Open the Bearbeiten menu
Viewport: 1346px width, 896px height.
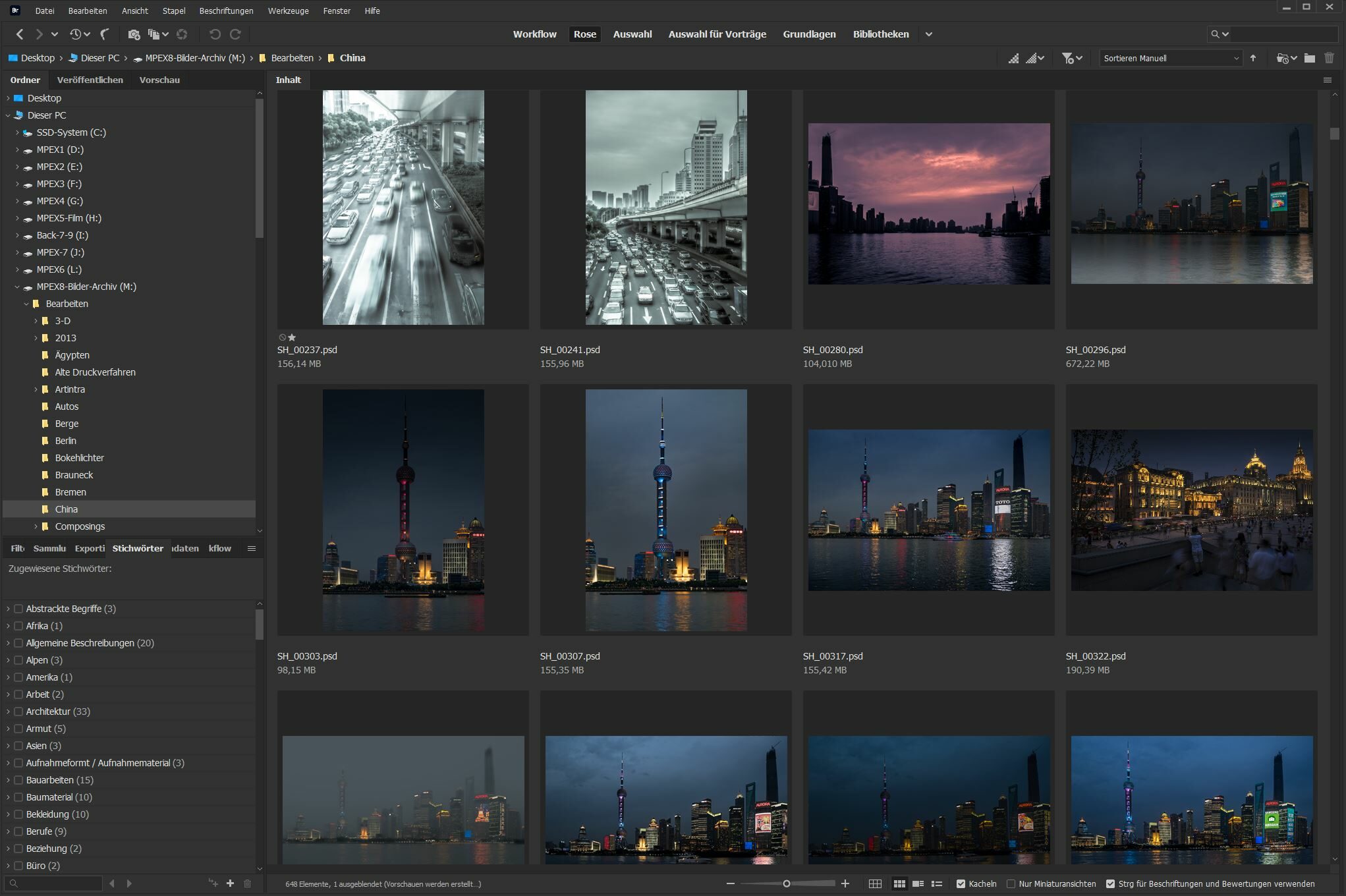tap(88, 11)
